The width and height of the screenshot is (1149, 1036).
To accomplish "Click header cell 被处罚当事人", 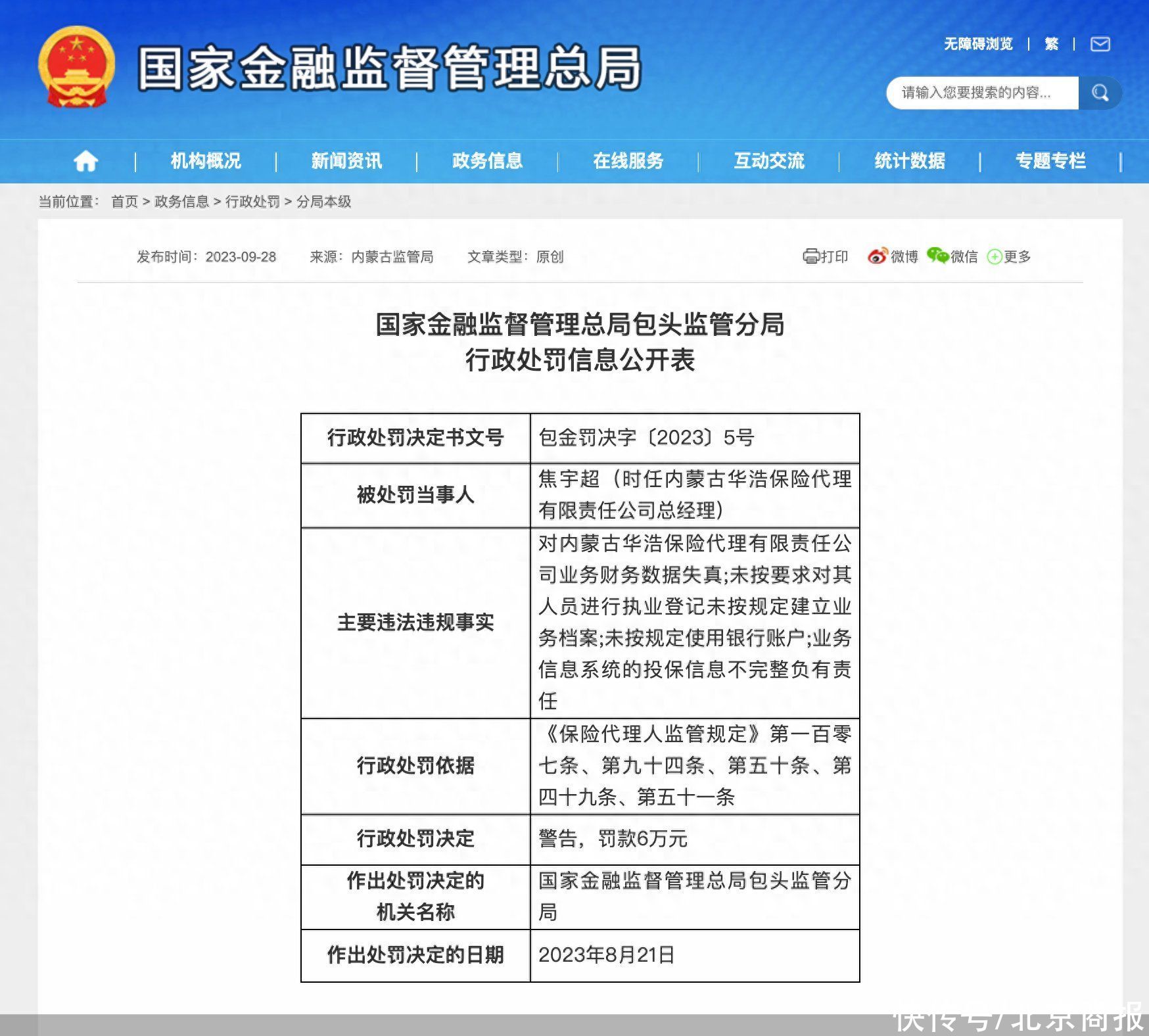I will [415, 495].
